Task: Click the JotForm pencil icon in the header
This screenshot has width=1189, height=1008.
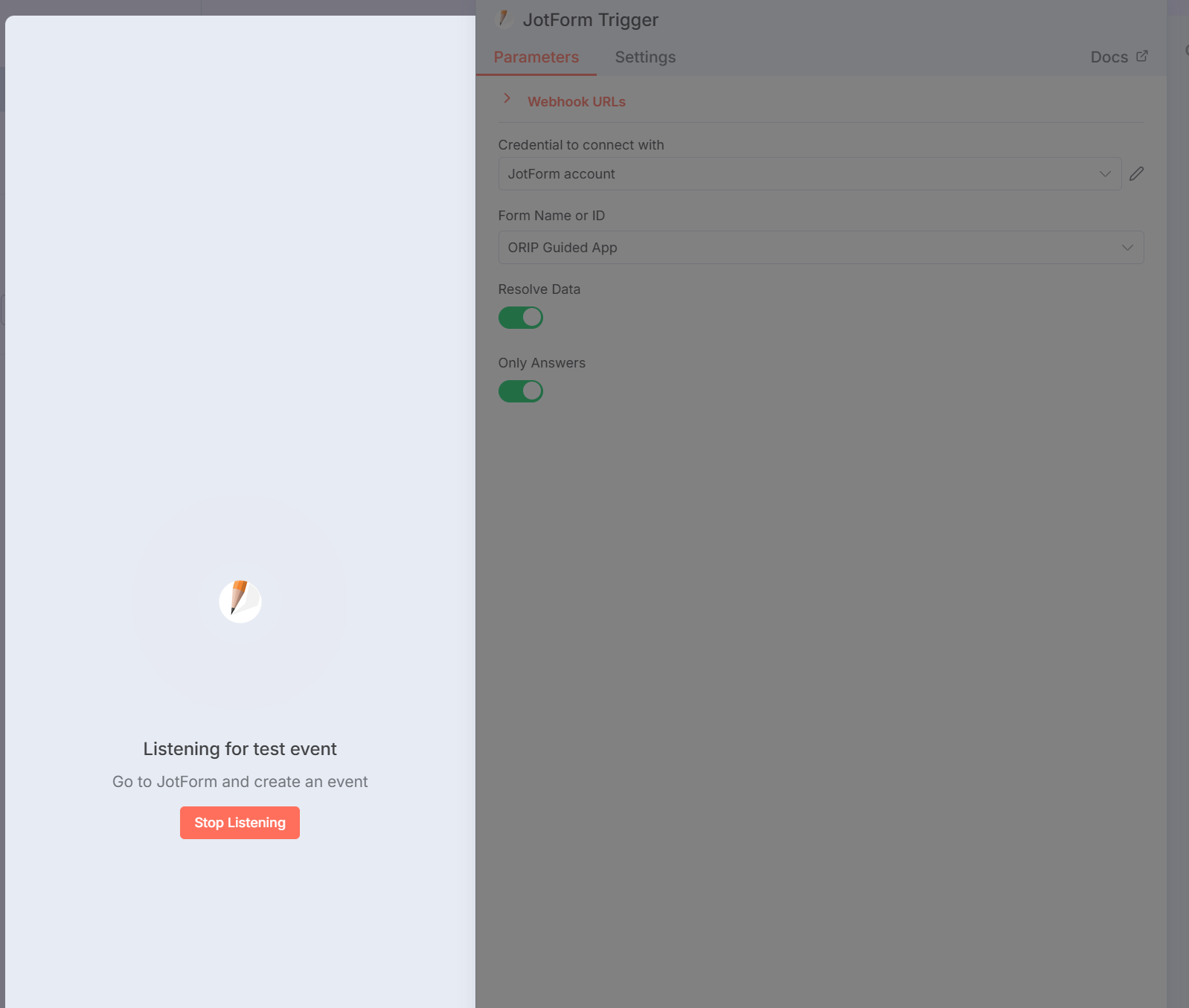Action: (504, 19)
